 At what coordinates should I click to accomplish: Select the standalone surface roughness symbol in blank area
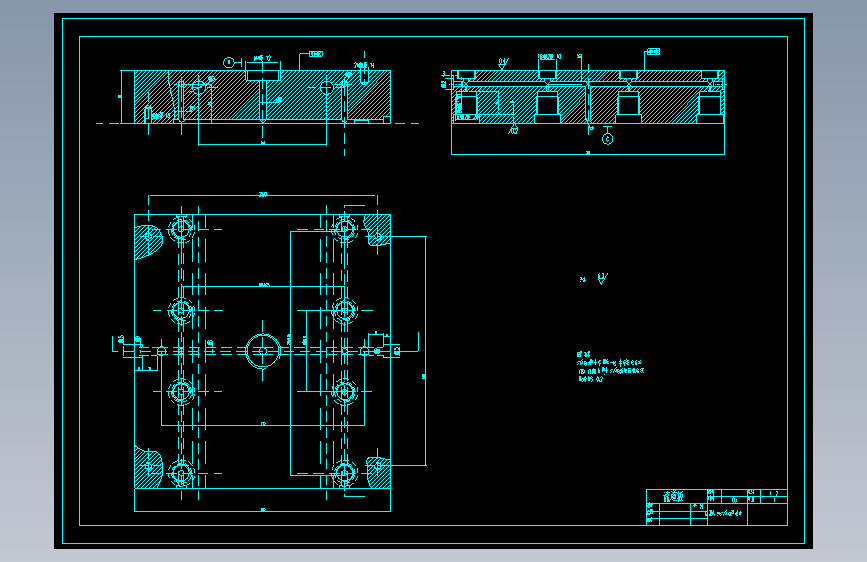point(602,278)
